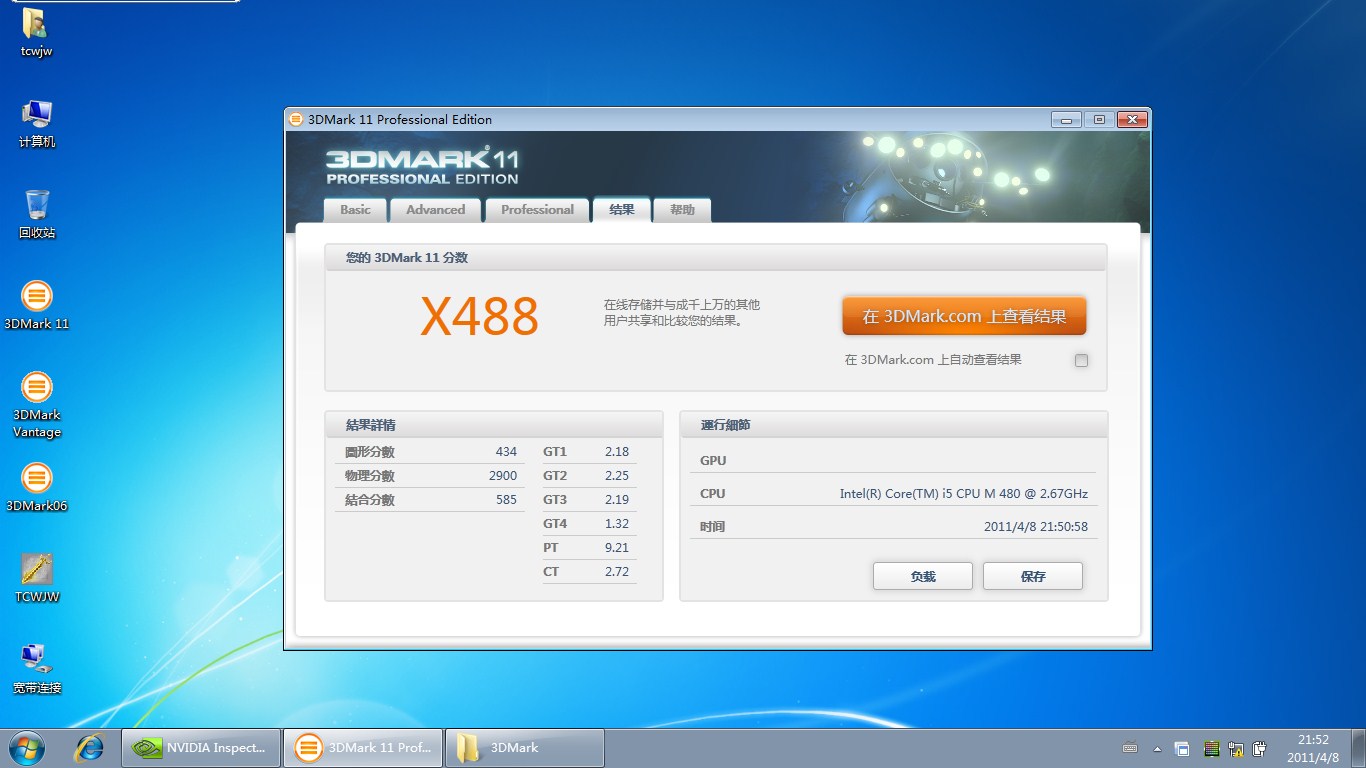Open the 帮助 help tab
The height and width of the screenshot is (768, 1366).
(x=682, y=210)
